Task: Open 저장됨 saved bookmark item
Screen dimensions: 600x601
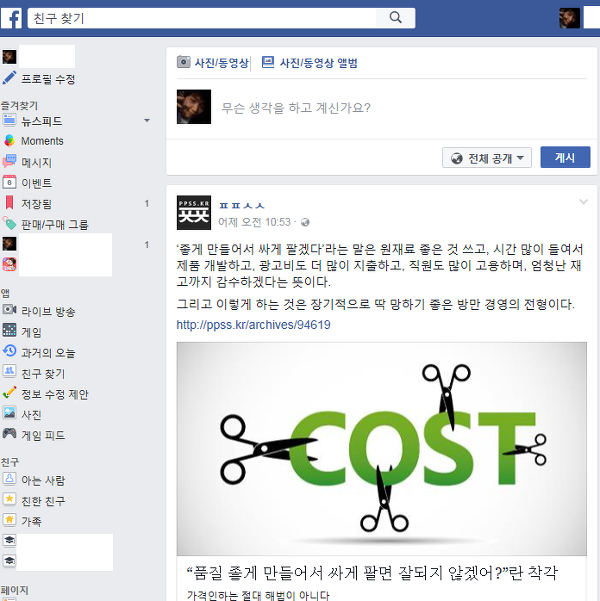Action: [9, 203]
